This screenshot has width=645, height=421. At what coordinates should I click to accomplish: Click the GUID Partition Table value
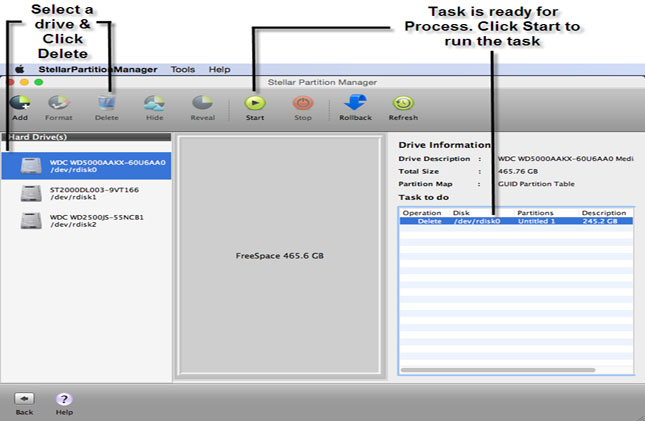pyautogui.click(x=536, y=184)
